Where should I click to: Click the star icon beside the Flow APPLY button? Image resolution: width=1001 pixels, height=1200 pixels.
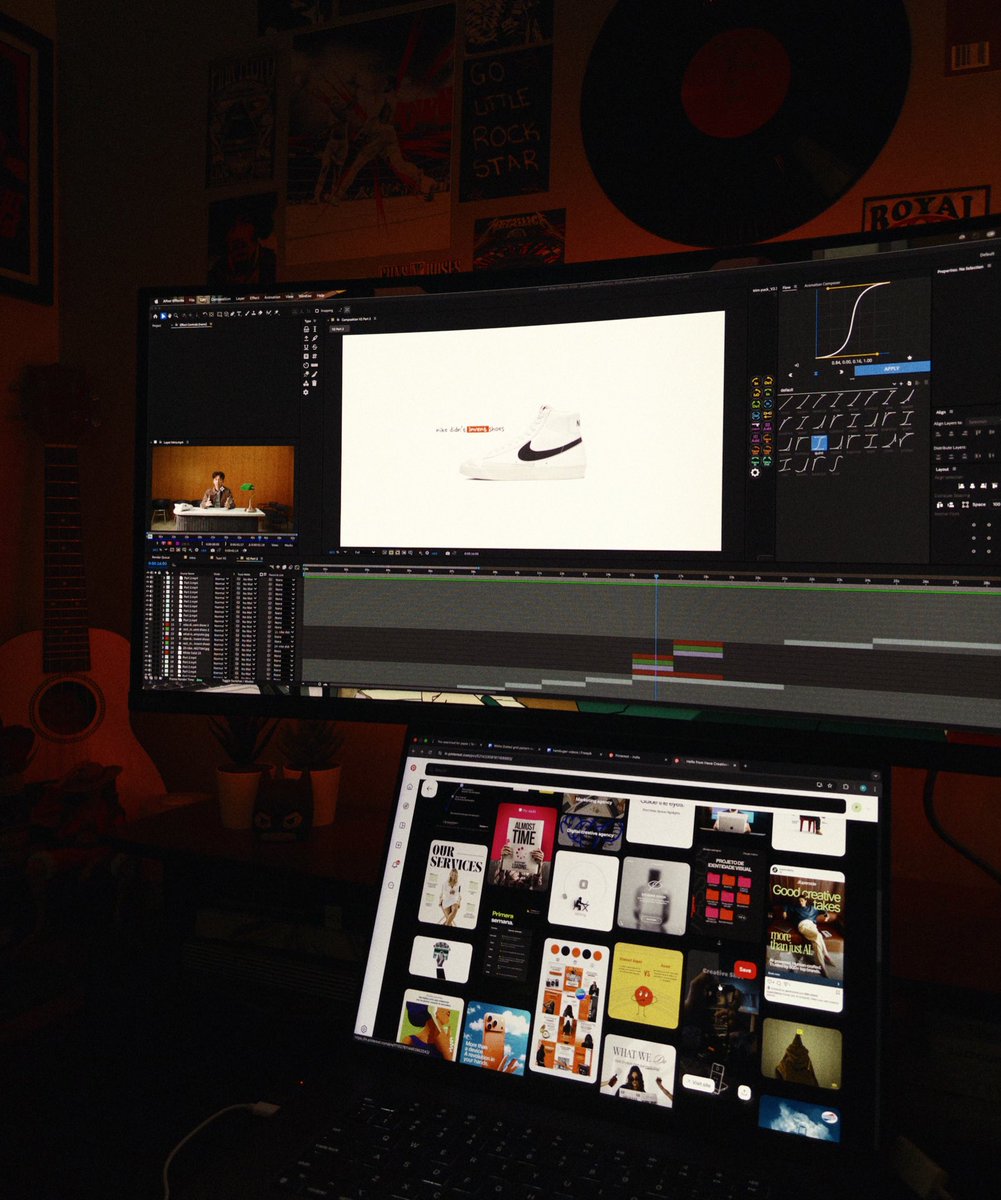pyautogui.click(x=911, y=356)
